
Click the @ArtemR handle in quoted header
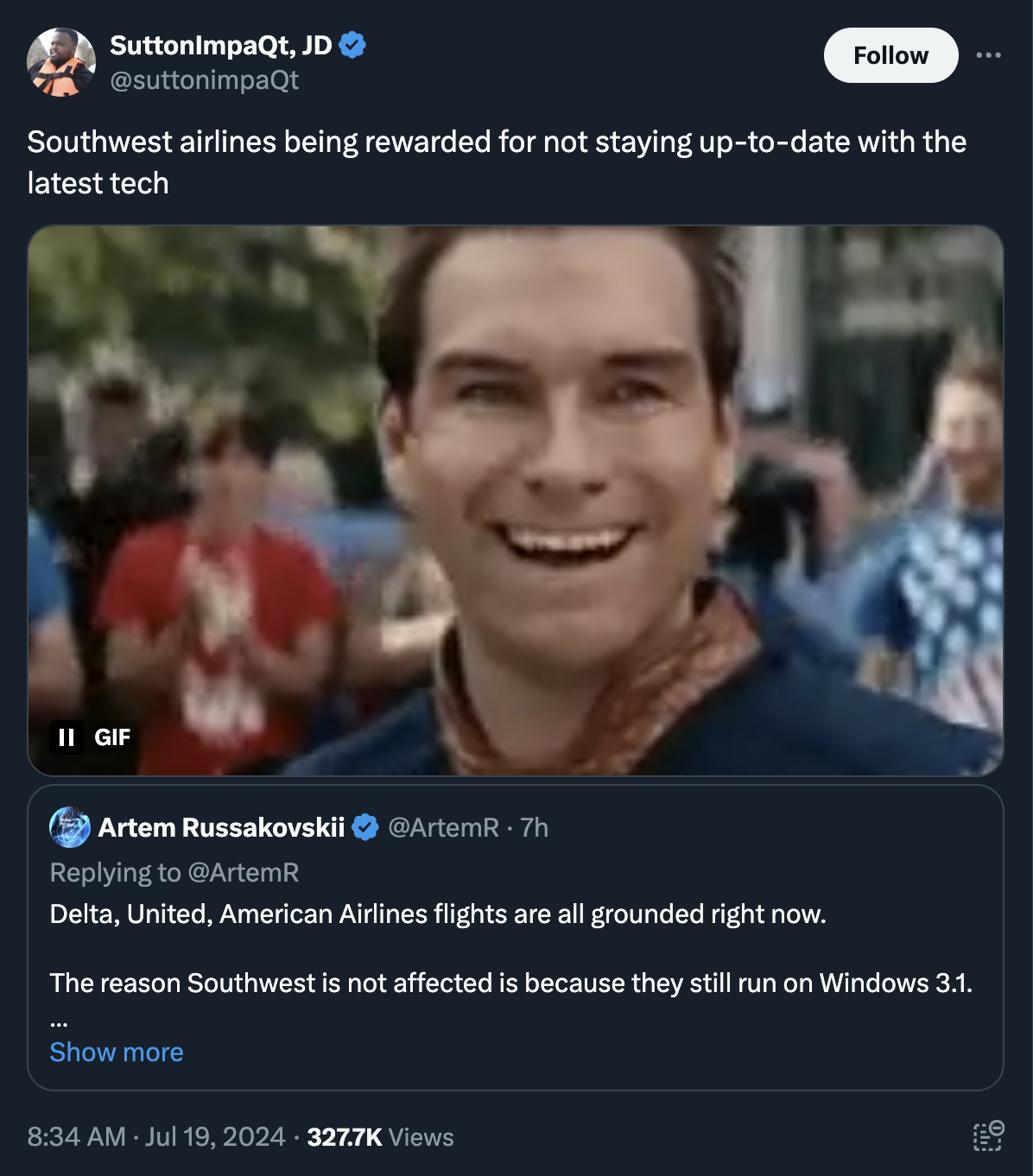443,827
